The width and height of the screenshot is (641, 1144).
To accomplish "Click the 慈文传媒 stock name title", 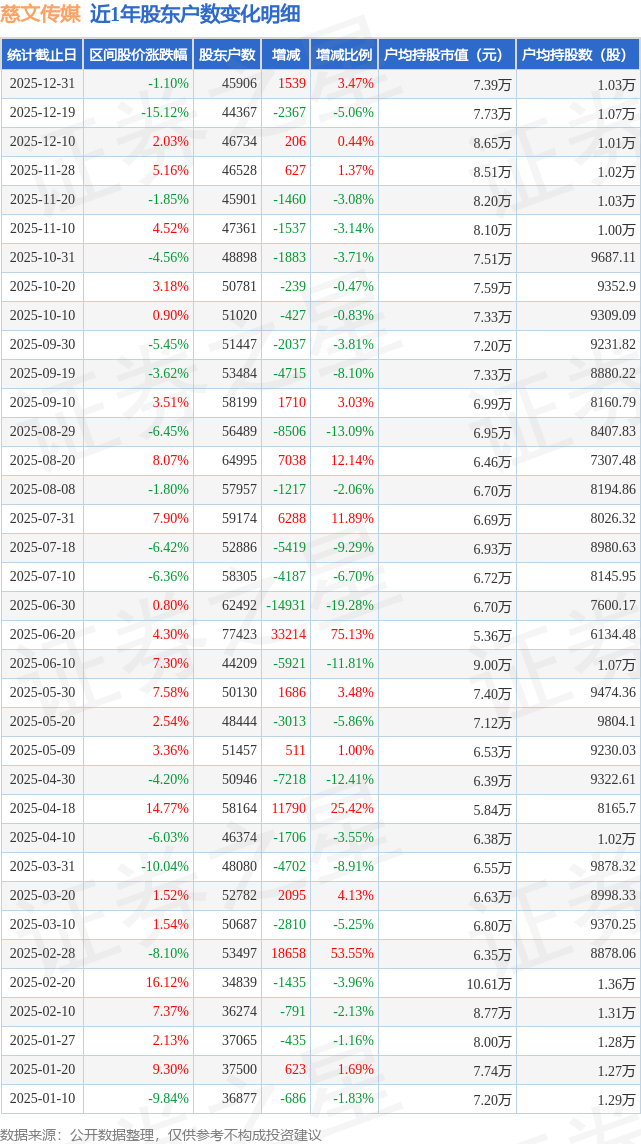I will coord(41,14).
